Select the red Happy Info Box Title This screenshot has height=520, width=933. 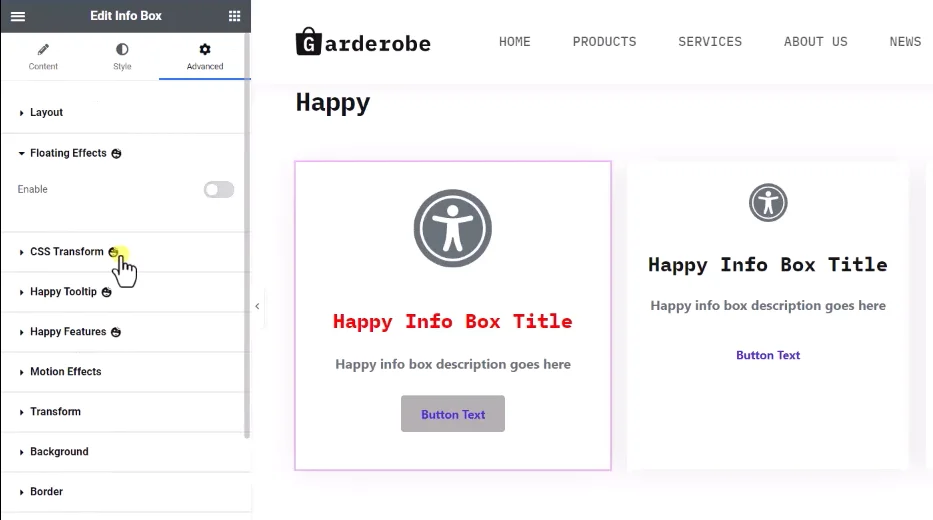click(x=453, y=322)
